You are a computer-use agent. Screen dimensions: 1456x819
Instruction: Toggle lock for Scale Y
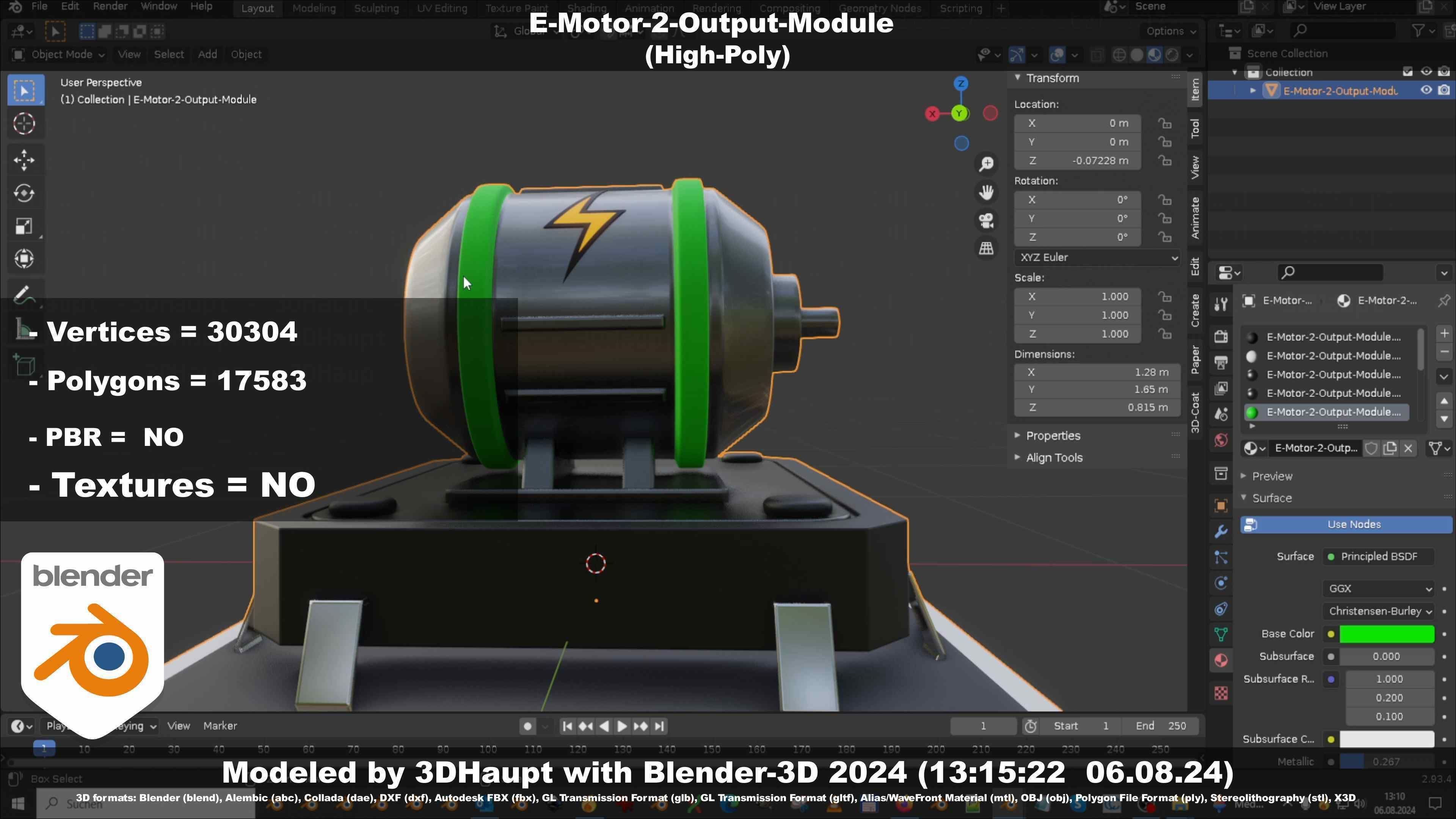[x=1164, y=315]
